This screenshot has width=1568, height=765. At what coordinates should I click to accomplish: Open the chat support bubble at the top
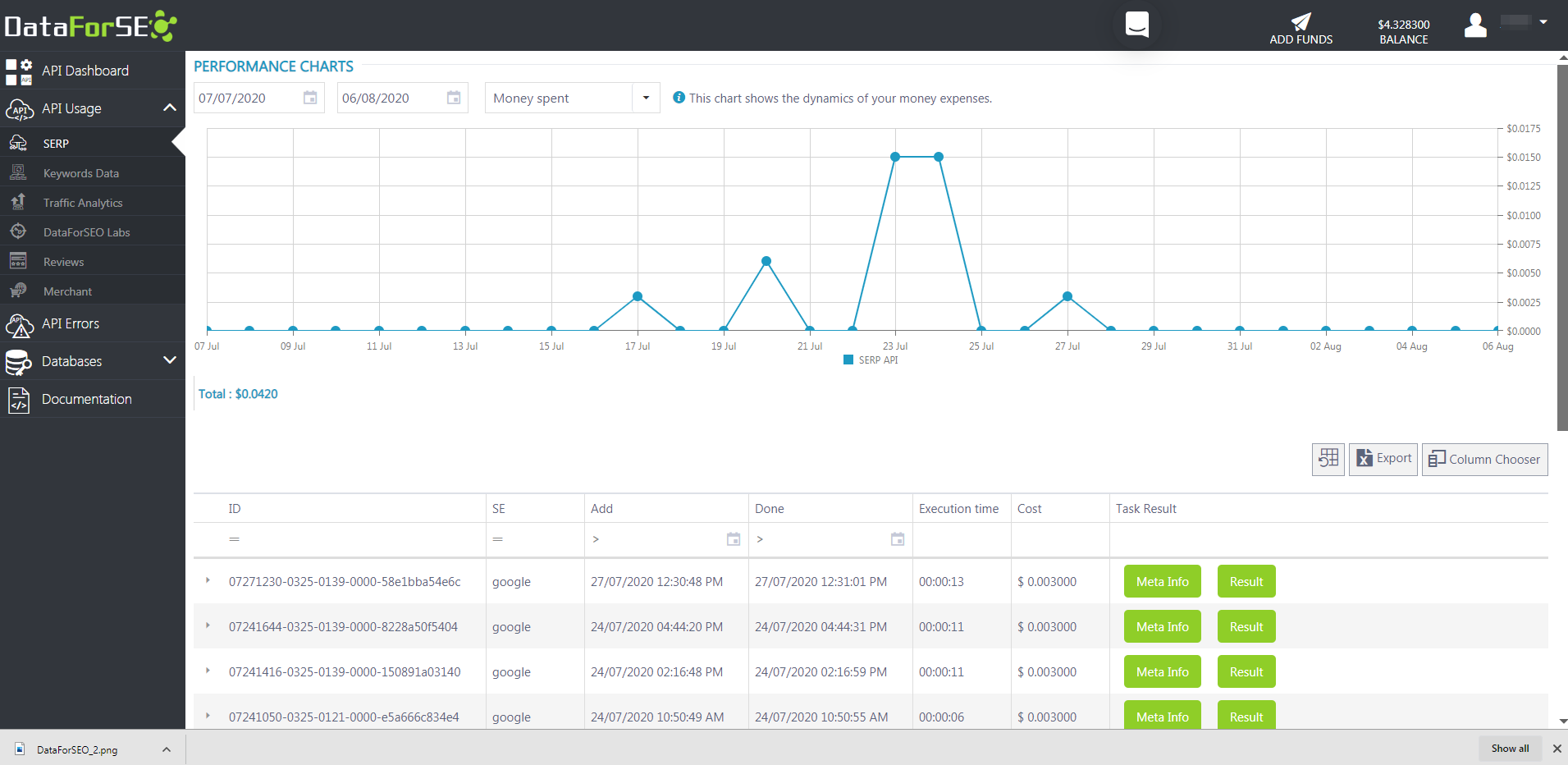[x=1136, y=24]
